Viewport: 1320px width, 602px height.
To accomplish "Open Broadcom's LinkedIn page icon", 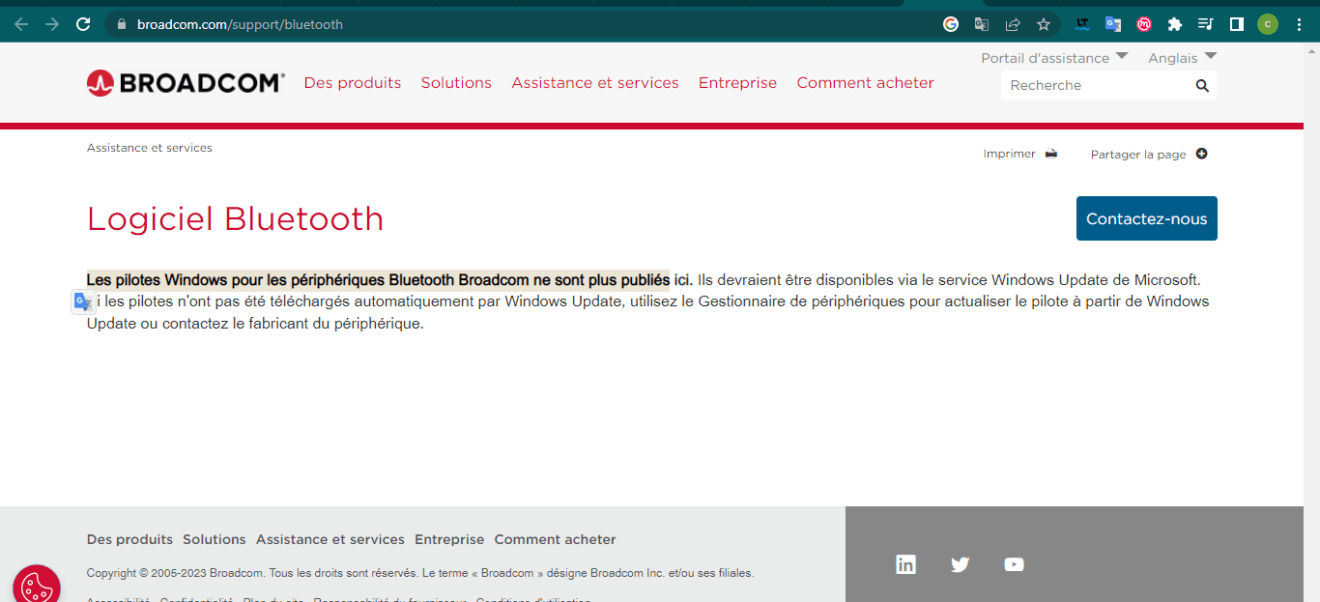I will (x=906, y=564).
